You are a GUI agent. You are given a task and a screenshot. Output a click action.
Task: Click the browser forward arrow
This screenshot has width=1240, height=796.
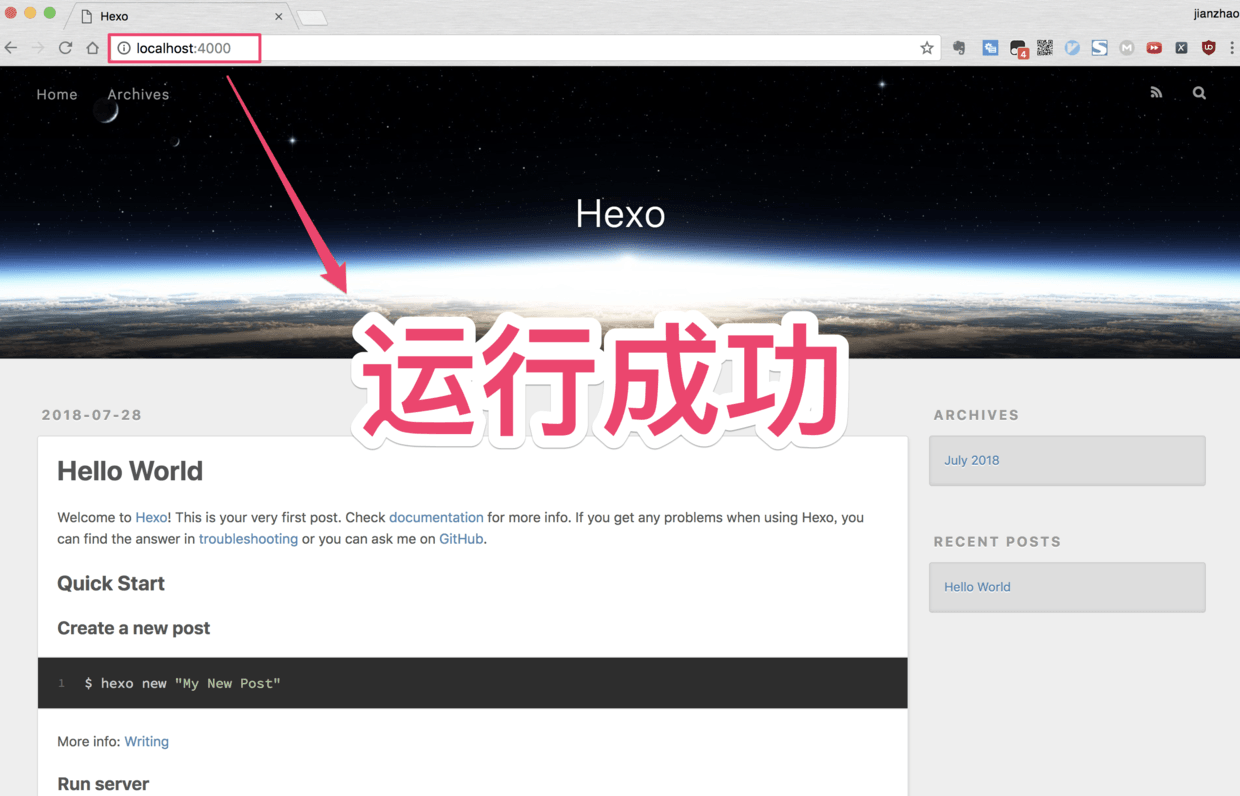pyautogui.click(x=38, y=48)
